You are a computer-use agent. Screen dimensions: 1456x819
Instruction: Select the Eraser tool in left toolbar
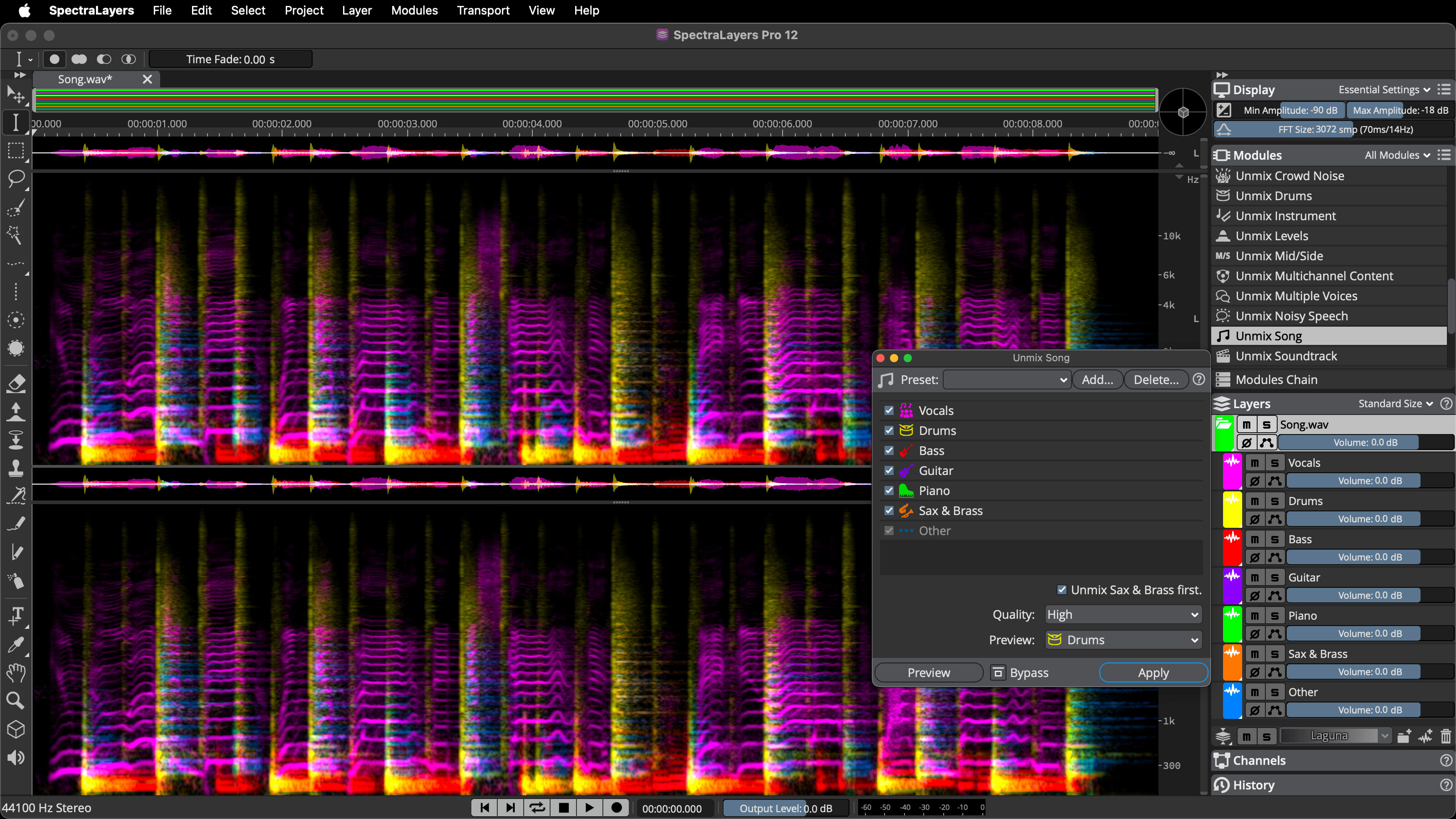pos(16,384)
